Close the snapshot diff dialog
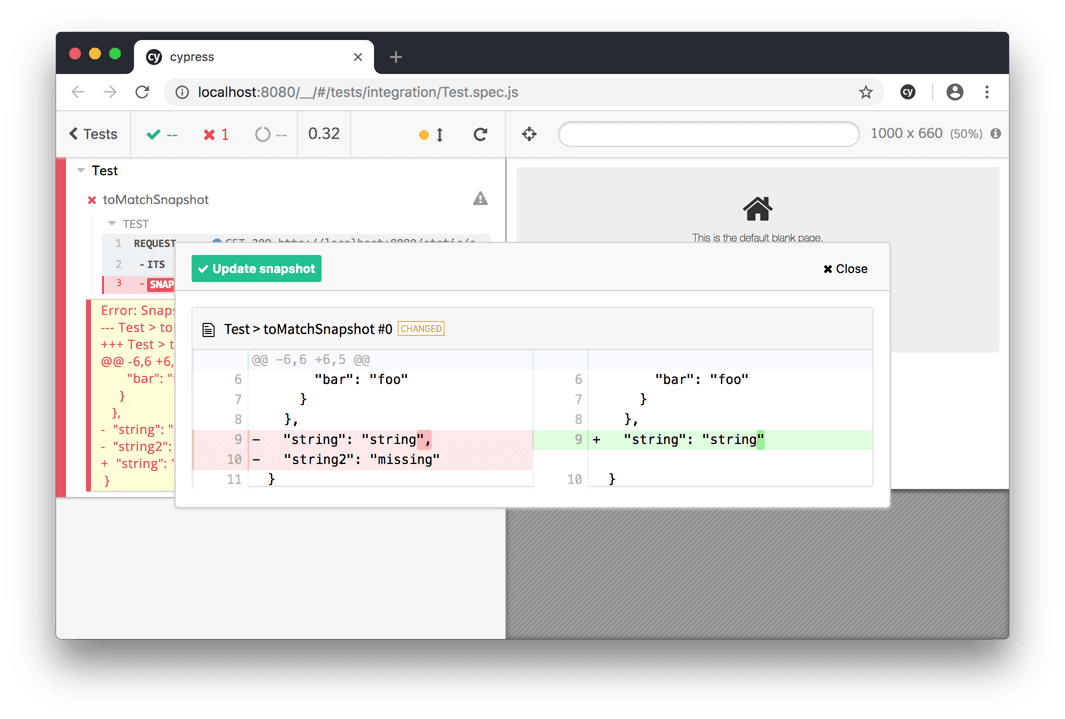The height and width of the screenshot is (719, 1065). (x=843, y=268)
